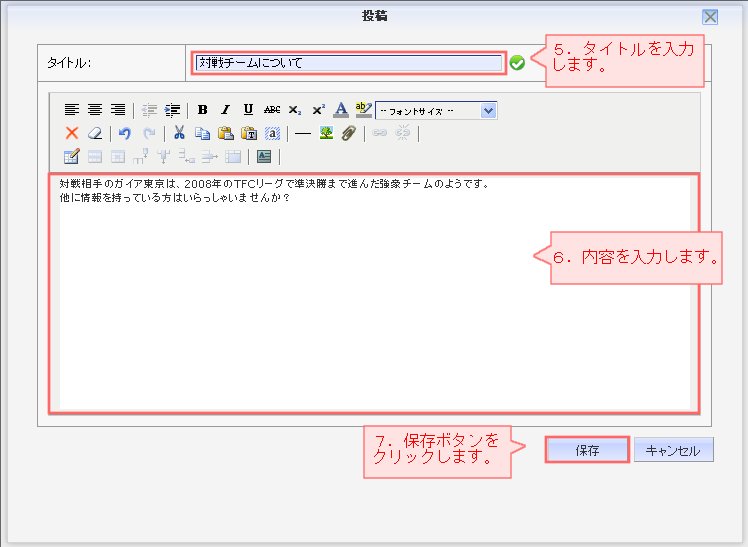Viewport: 748px width, 547px height.
Task: Apply superscript formatting
Action: (x=318, y=110)
